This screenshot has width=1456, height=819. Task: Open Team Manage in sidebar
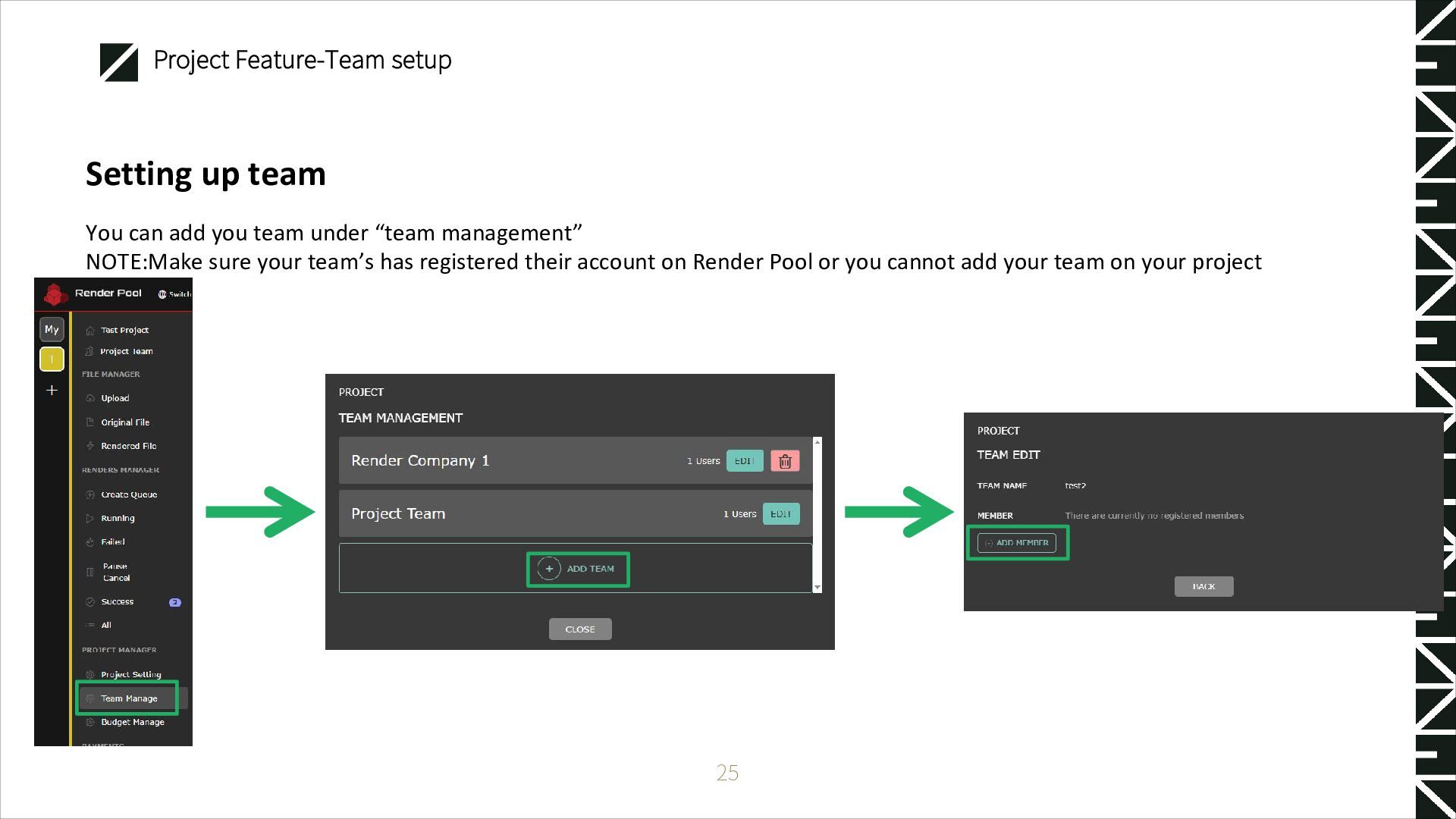128,698
